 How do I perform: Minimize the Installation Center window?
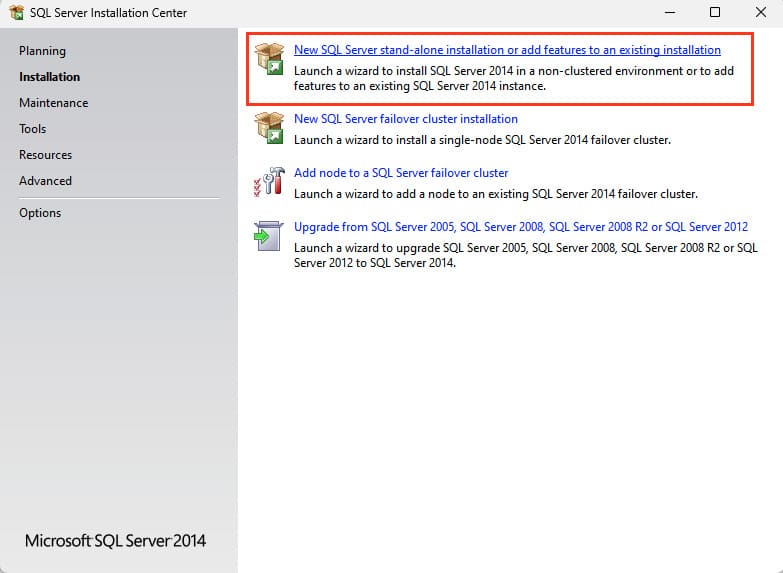point(670,12)
